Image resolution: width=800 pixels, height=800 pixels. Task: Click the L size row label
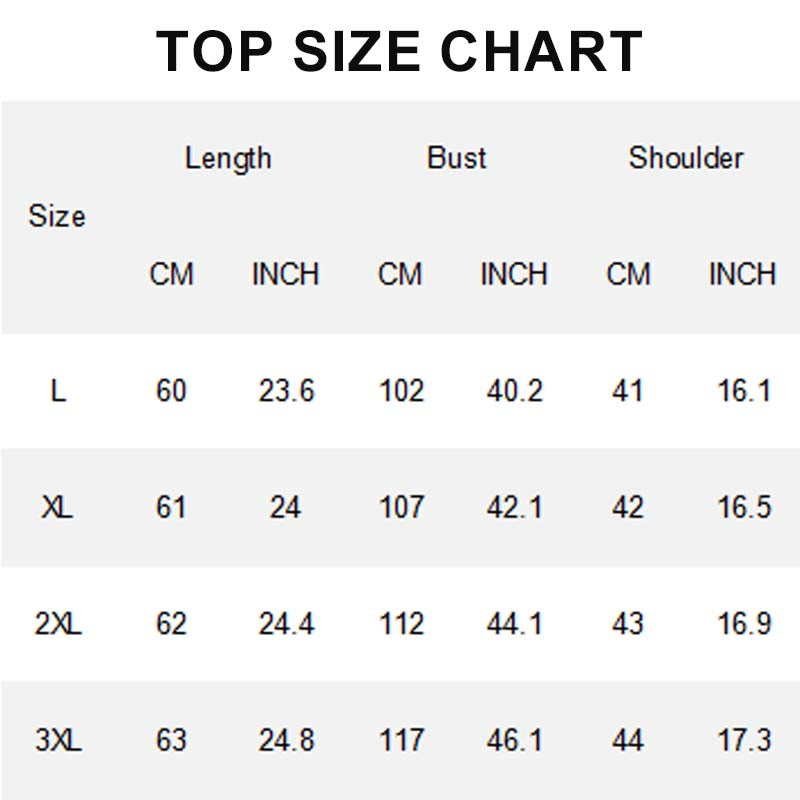tap(58, 391)
